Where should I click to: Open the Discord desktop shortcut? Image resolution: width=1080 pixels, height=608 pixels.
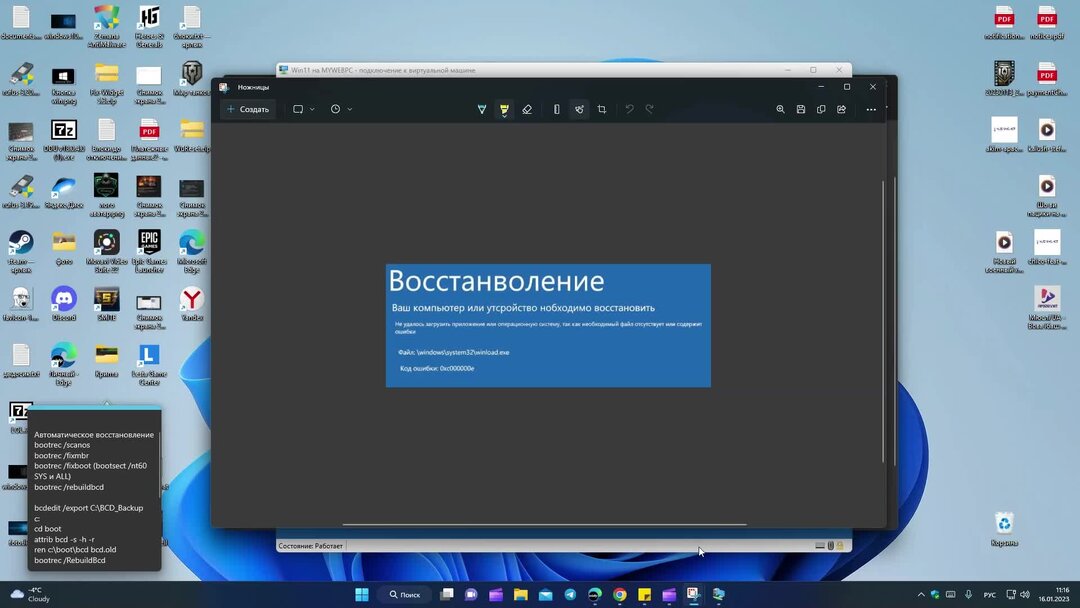tap(63, 304)
